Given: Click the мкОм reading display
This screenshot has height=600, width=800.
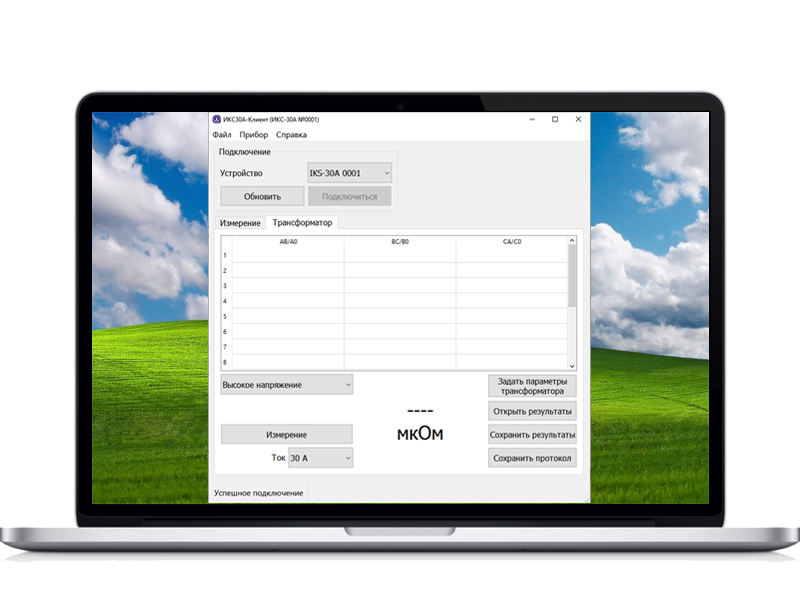Looking at the screenshot, I should pyautogui.click(x=420, y=434).
